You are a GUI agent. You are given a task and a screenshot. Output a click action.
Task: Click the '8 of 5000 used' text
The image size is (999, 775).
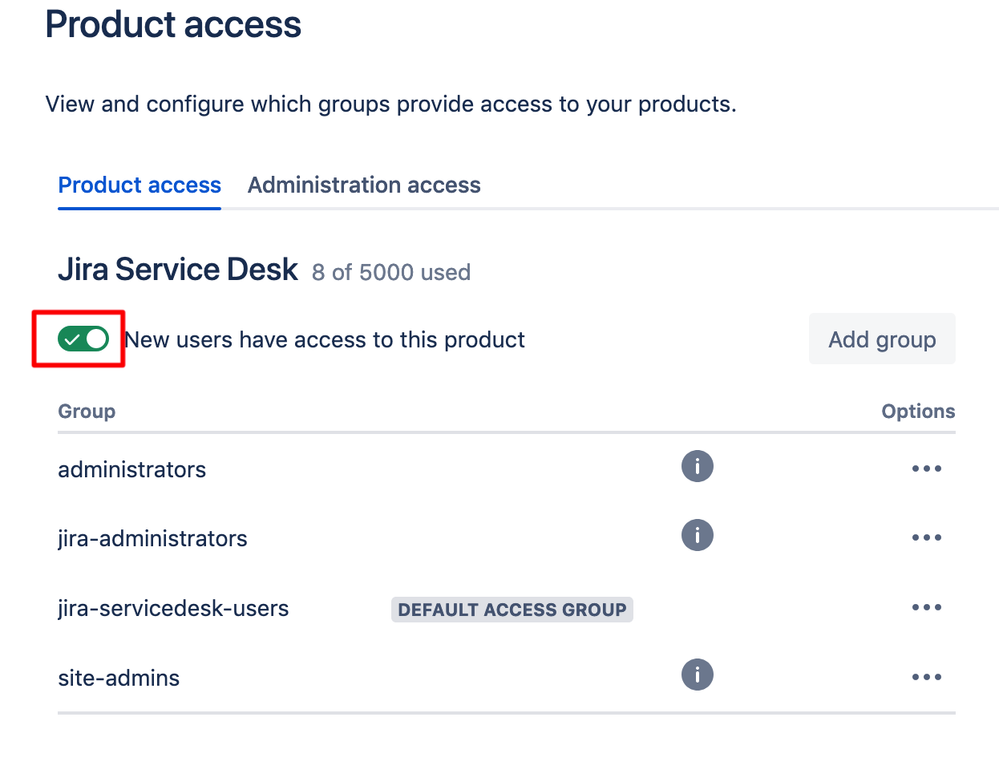pos(391,272)
